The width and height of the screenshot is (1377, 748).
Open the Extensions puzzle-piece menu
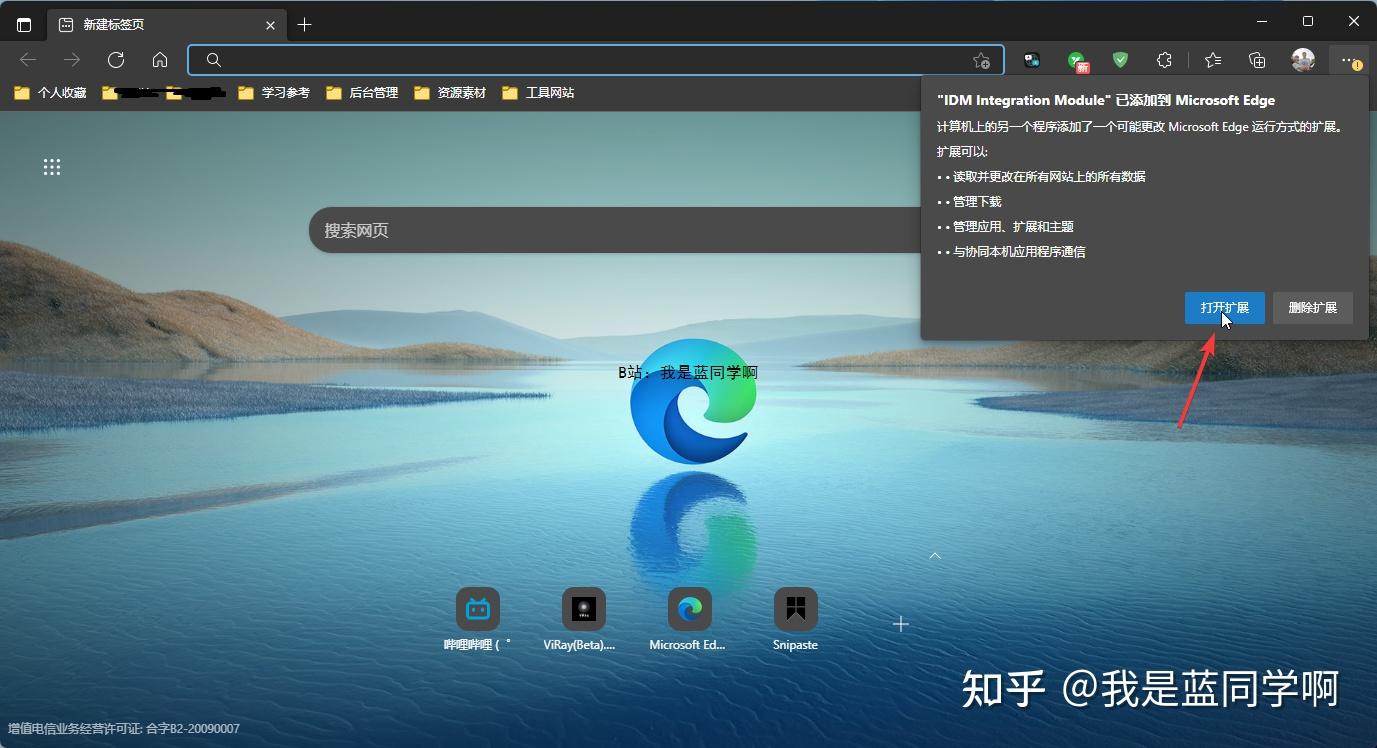(1164, 60)
